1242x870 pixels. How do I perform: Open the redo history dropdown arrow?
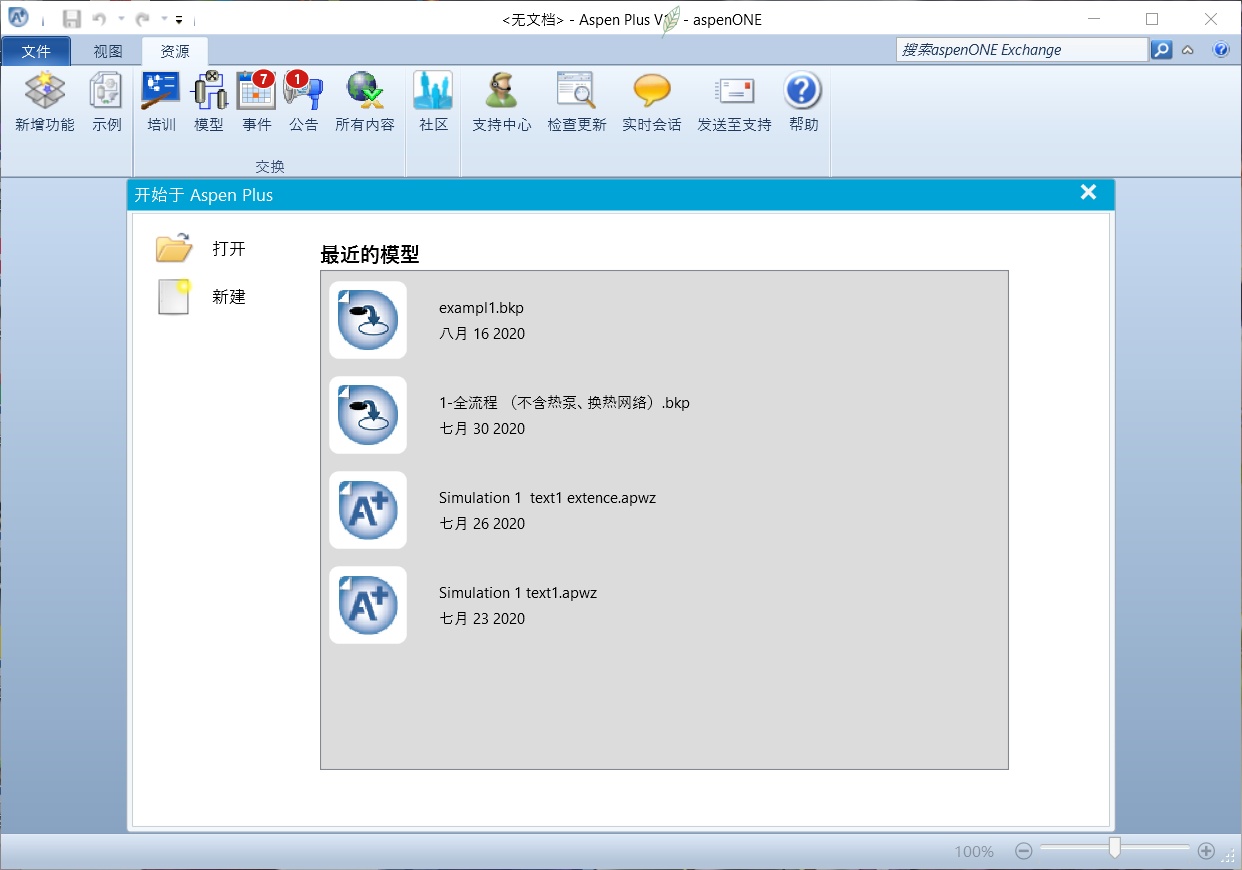tap(163, 19)
